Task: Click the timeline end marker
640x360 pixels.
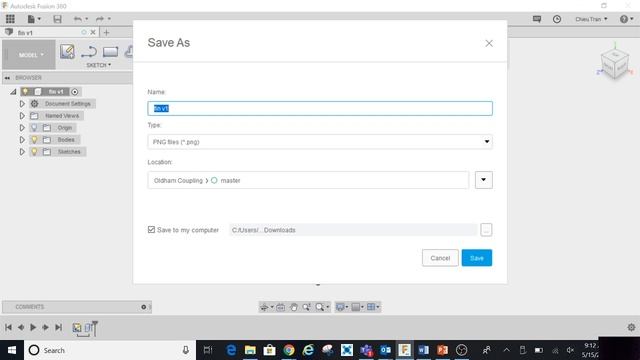Action: (95, 328)
